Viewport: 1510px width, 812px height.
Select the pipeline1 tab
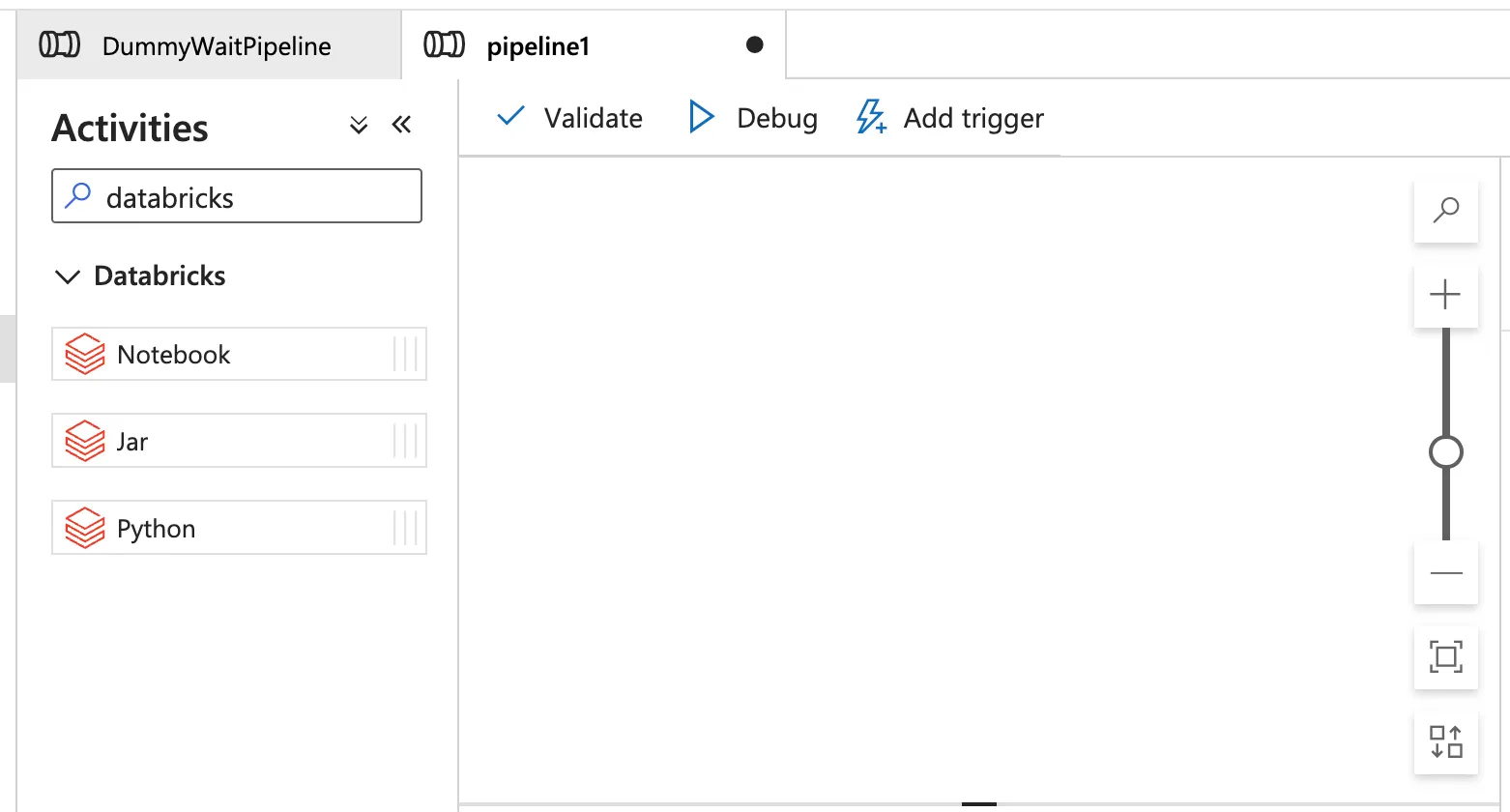click(x=537, y=45)
